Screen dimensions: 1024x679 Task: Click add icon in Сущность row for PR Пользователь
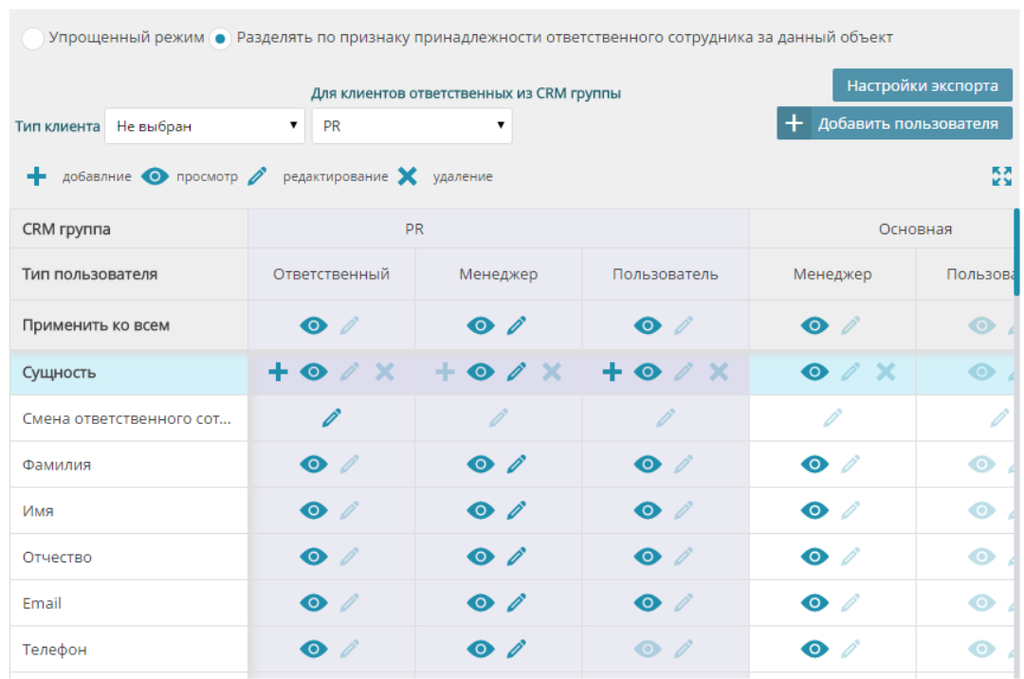pyautogui.click(x=612, y=372)
